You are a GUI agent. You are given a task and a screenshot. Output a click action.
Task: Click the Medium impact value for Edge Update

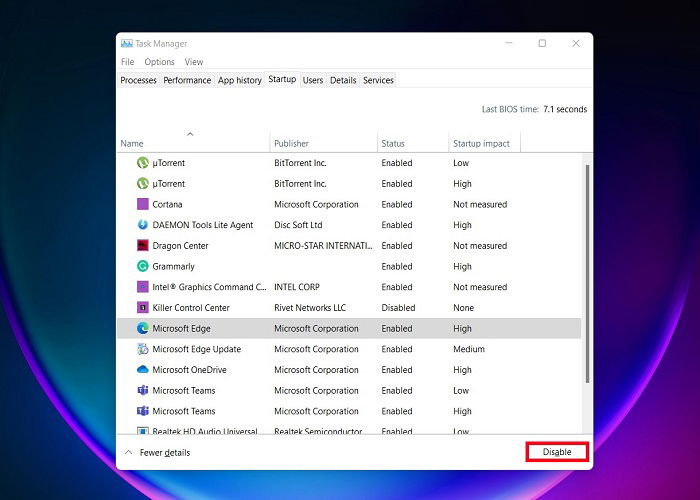coord(469,349)
